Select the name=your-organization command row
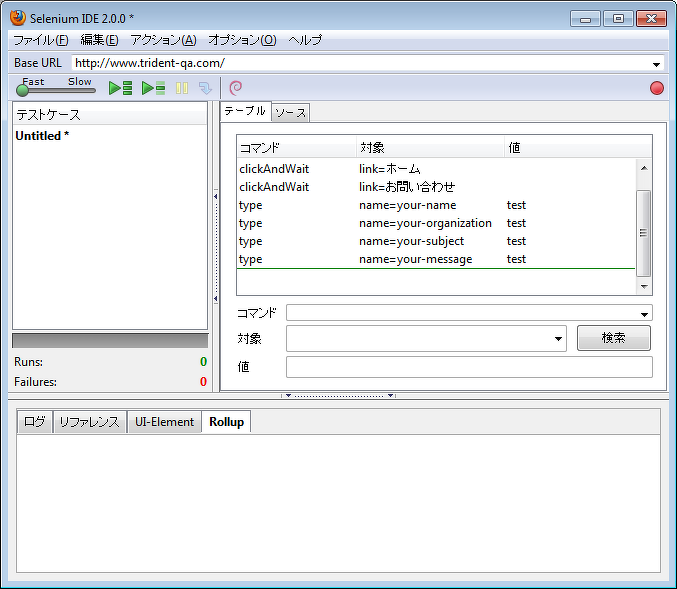The height and width of the screenshot is (589, 677). [x=425, y=223]
